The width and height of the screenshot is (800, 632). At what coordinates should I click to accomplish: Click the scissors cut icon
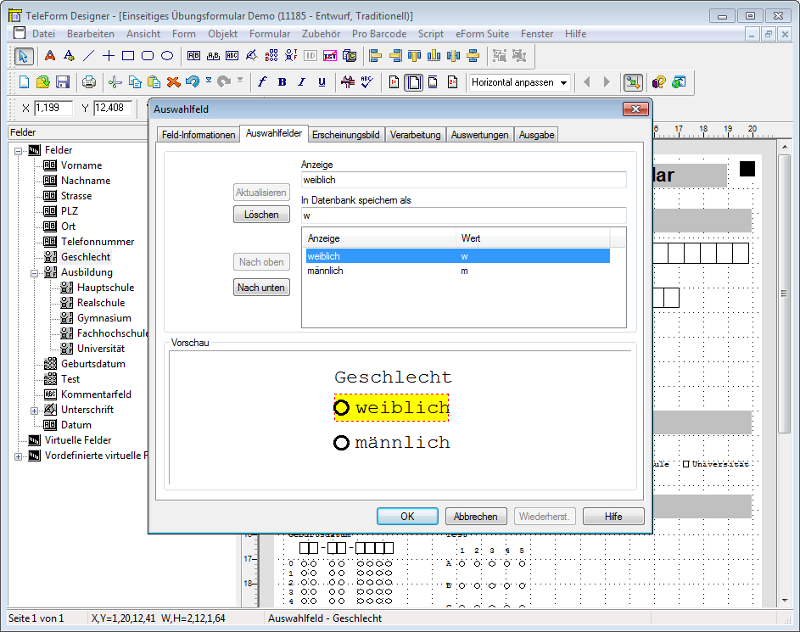pos(115,82)
